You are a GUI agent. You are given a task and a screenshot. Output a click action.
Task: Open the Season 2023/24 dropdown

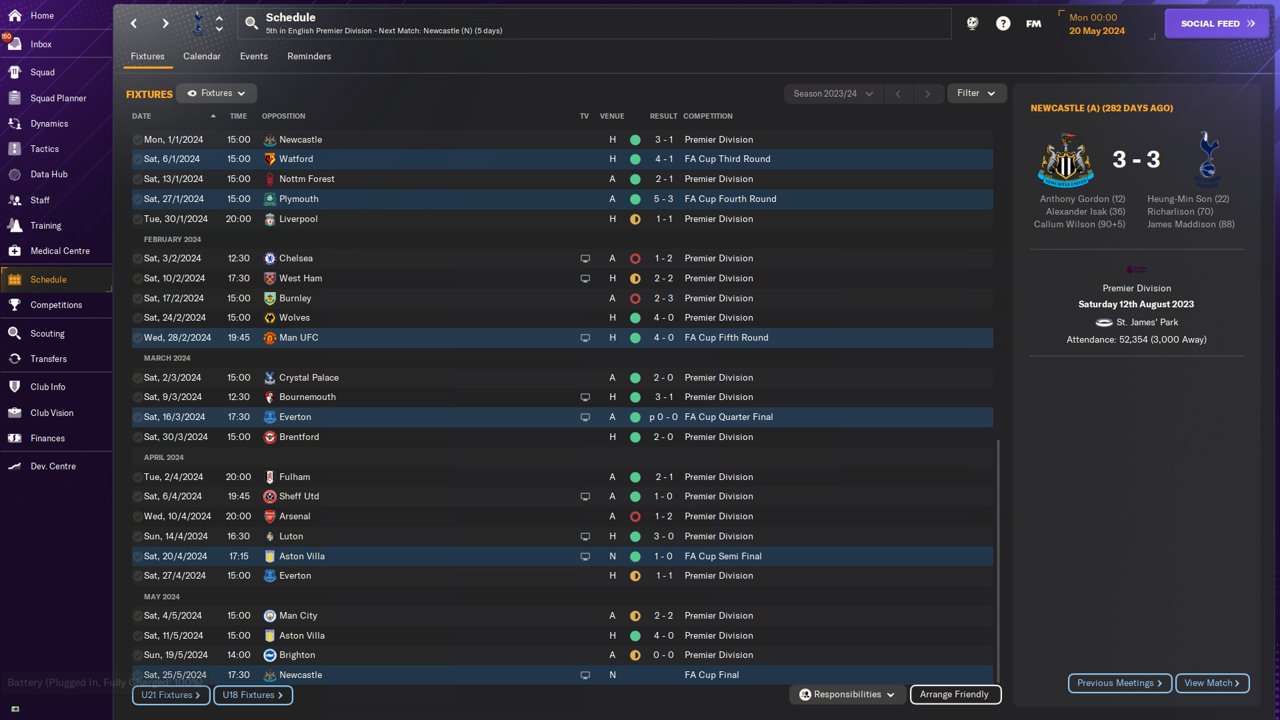click(x=833, y=93)
